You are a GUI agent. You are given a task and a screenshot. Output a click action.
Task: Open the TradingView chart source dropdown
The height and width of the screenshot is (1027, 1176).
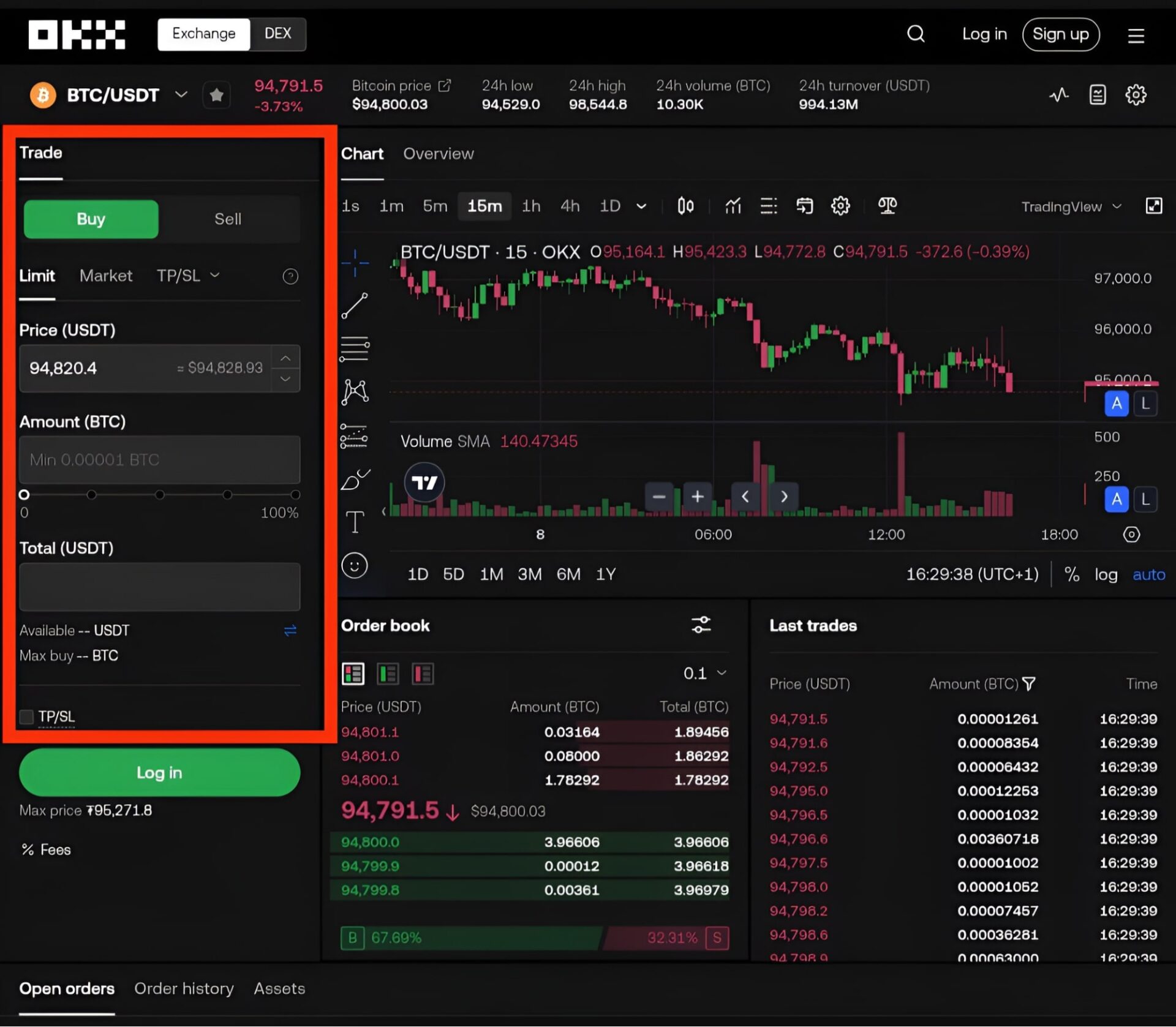pos(1071,206)
